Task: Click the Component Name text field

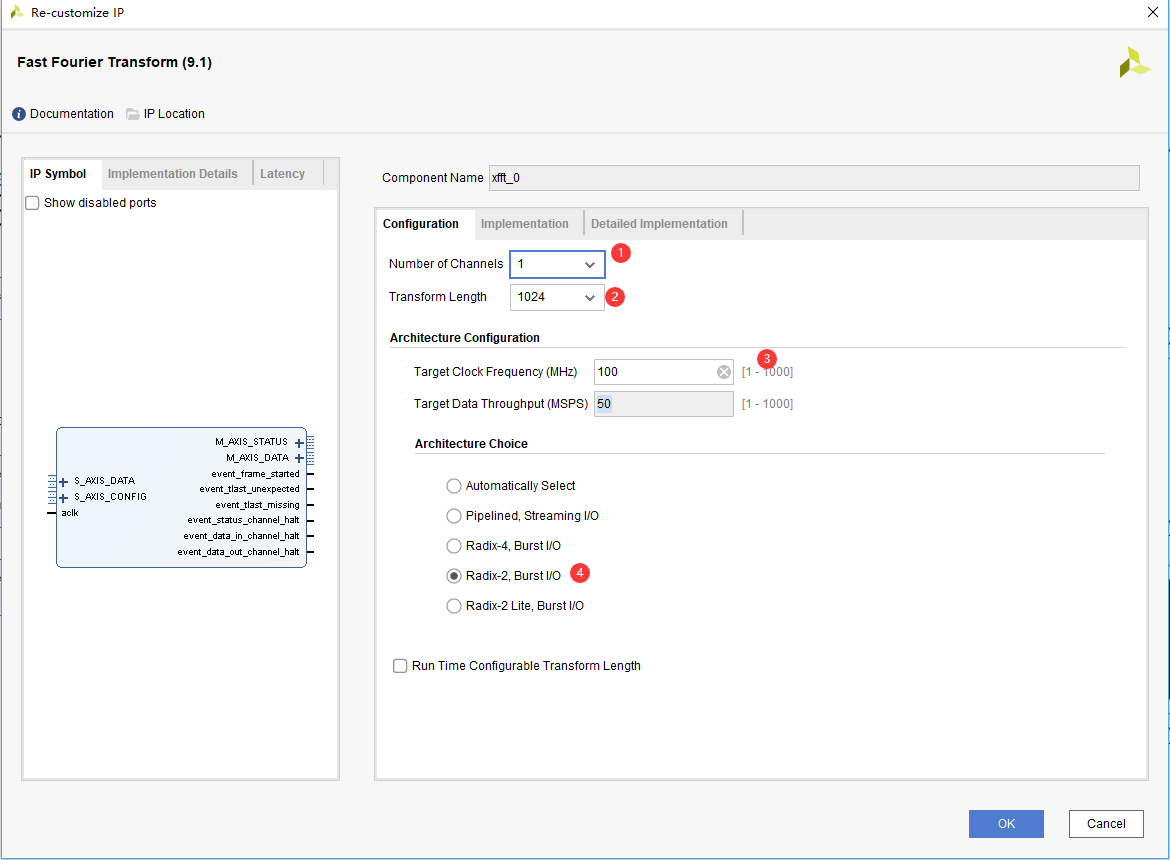Action: point(813,178)
